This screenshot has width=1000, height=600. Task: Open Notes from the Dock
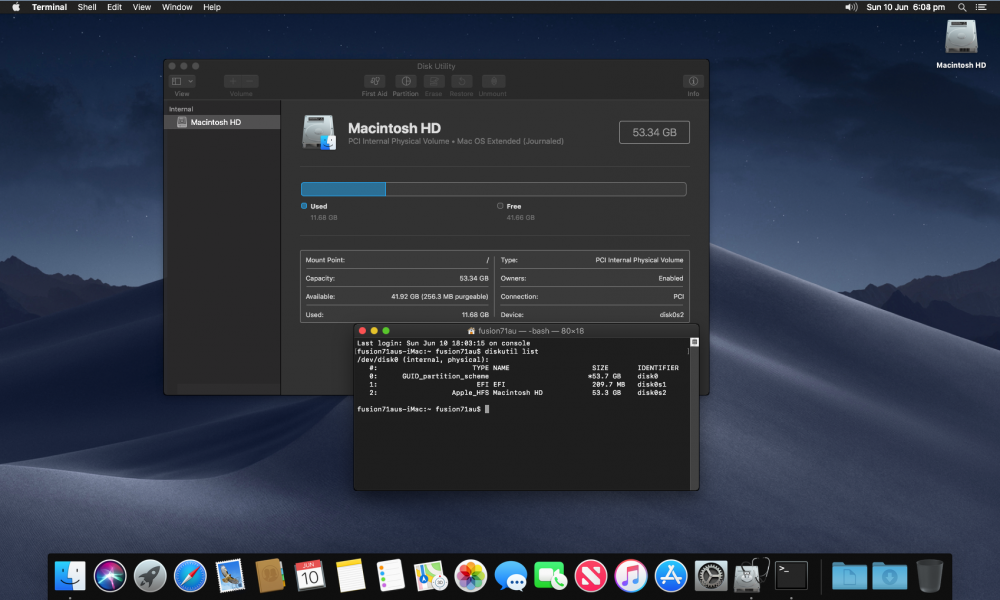350,576
